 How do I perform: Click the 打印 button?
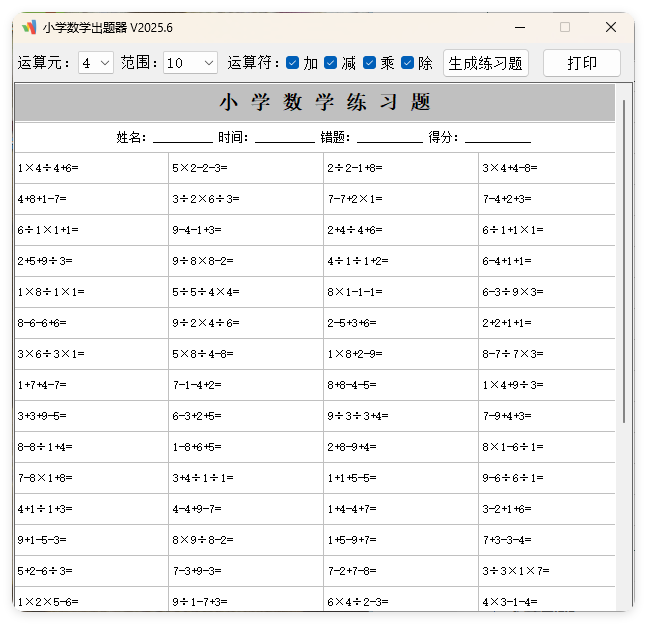[581, 63]
